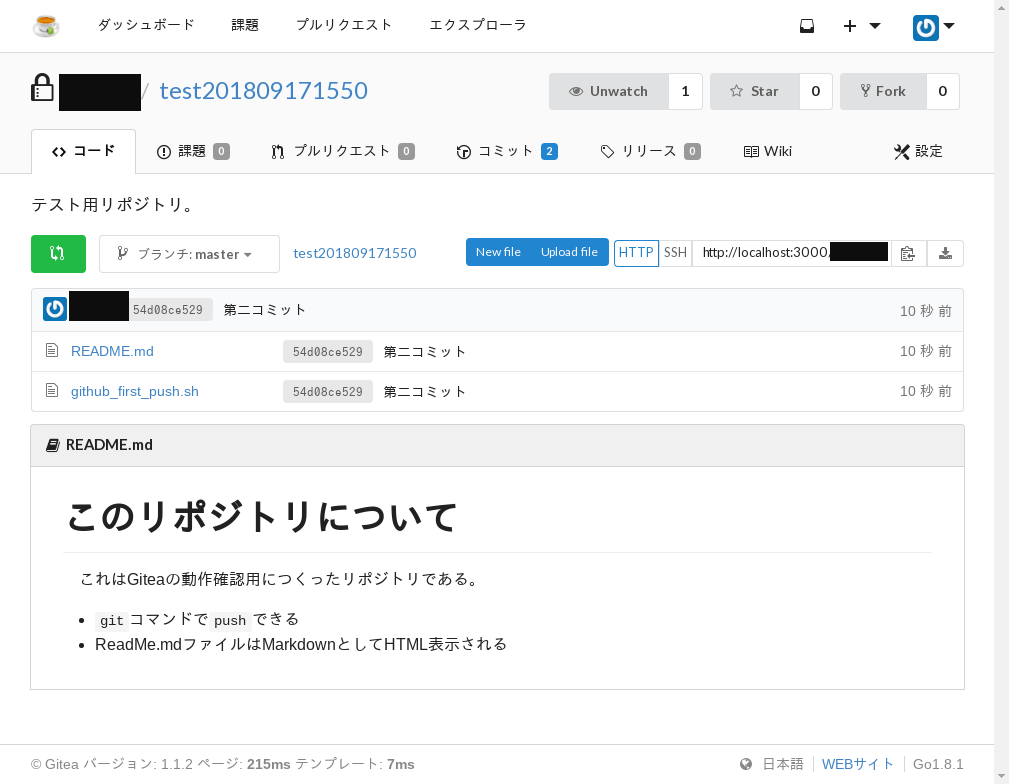Open commit hash in the github_first_push.sh row

(x=328, y=391)
